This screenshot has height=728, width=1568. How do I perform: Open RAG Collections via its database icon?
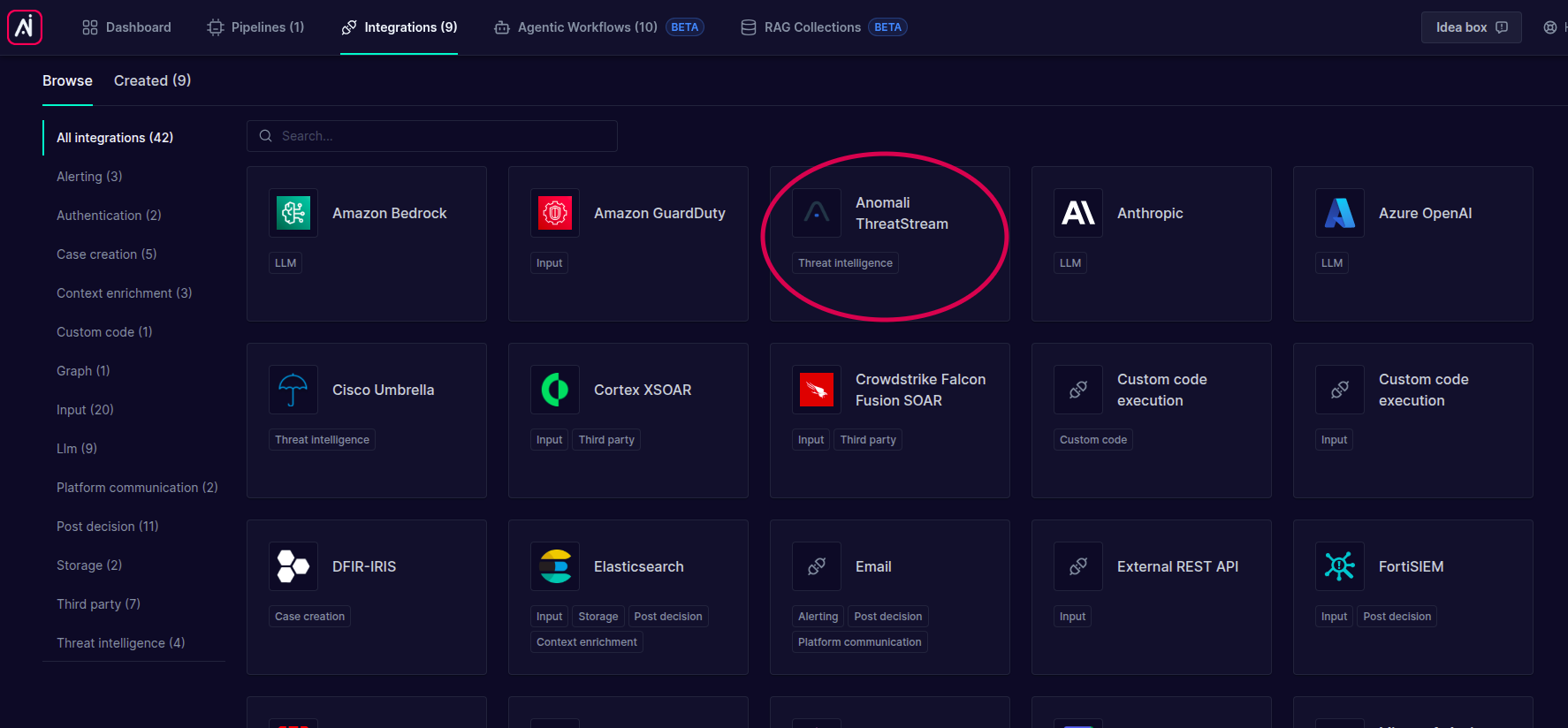tap(749, 27)
